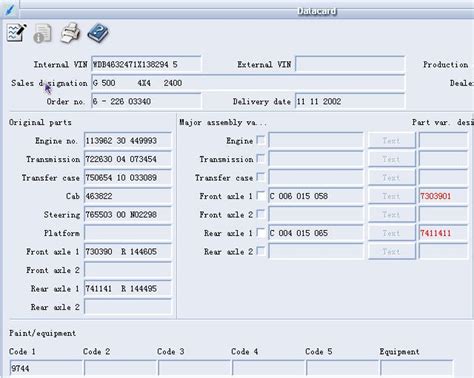This screenshot has width=474, height=378.
Task: Click the empty Code 2 field
Action: 120,368
